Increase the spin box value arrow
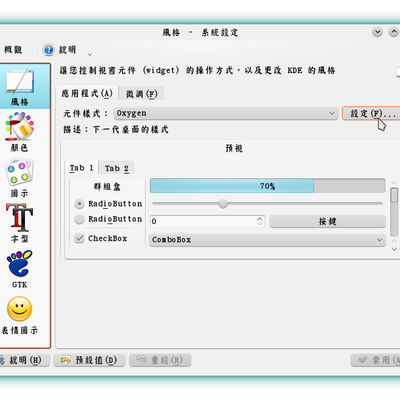The height and width of the screenshot is (400, 400). pyautogui.click(x=260, y=219)
